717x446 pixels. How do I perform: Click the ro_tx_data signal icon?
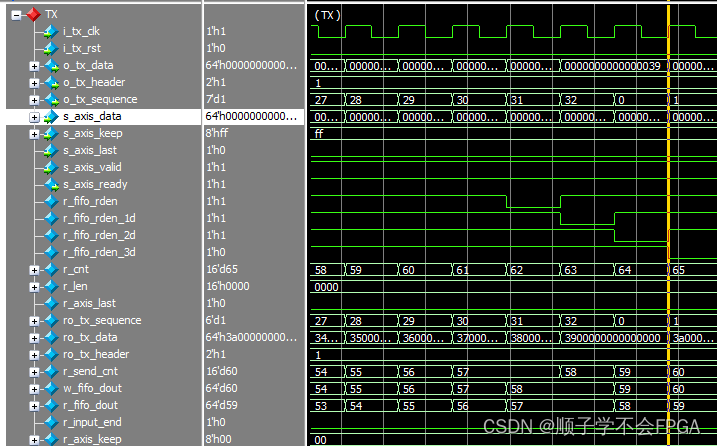coord(51,338)
